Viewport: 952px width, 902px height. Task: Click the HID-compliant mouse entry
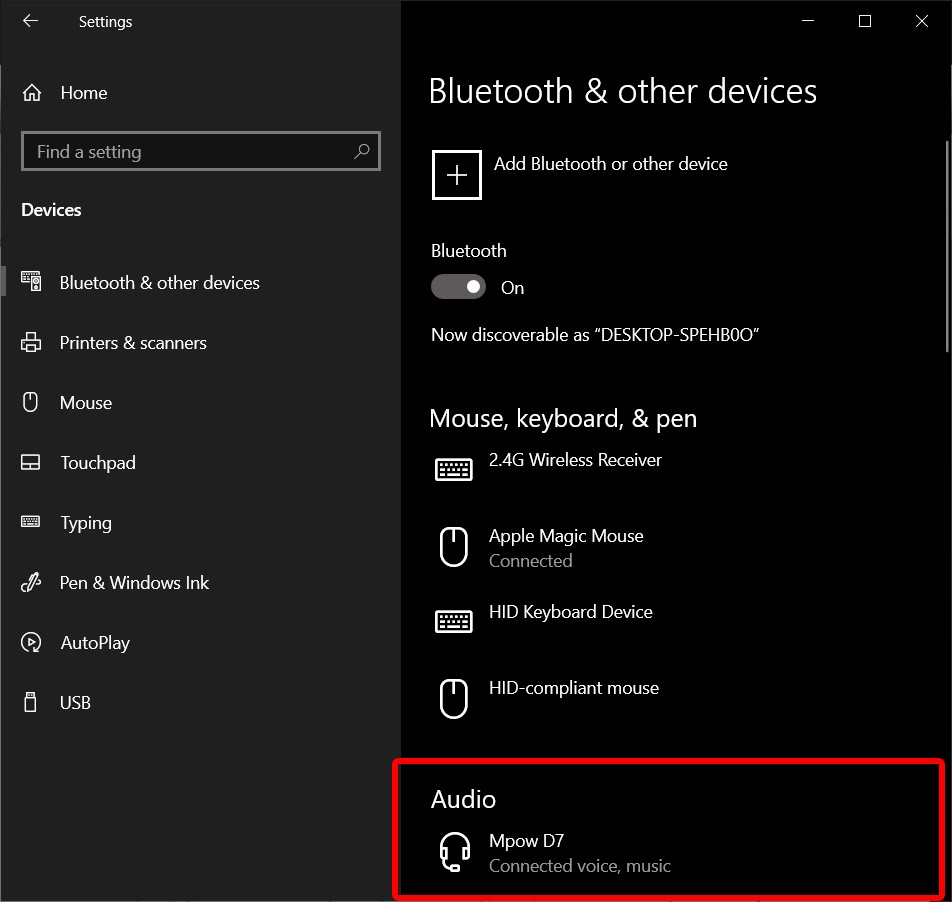(x=573, y=688)
